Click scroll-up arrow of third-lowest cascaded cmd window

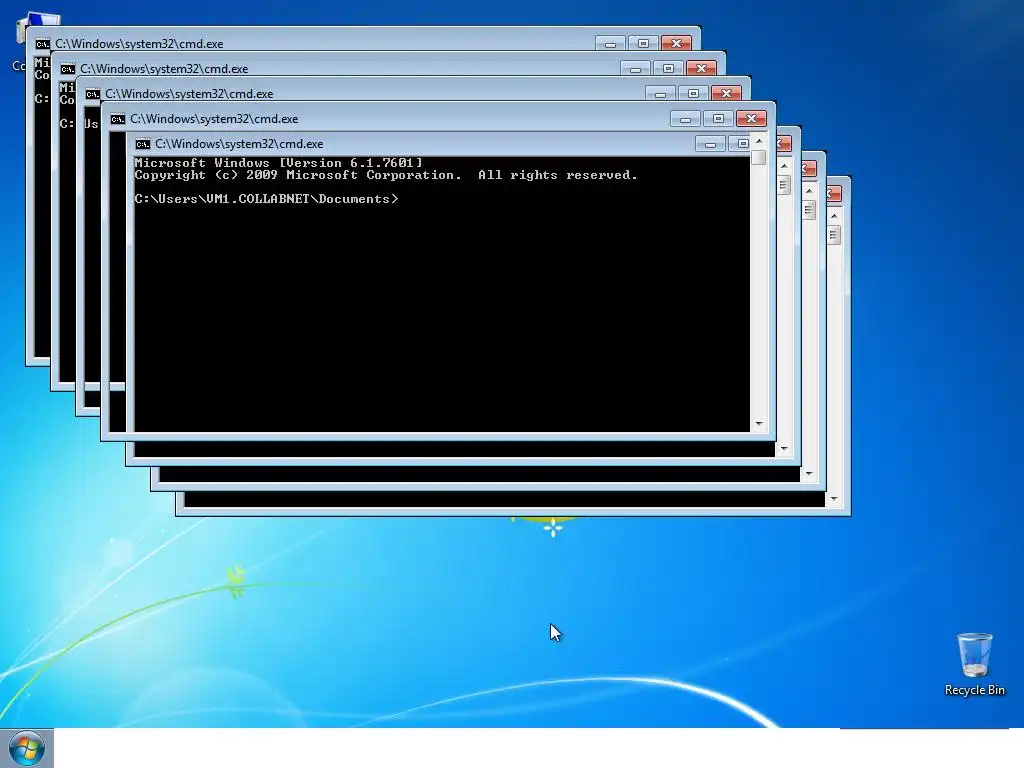784,167
